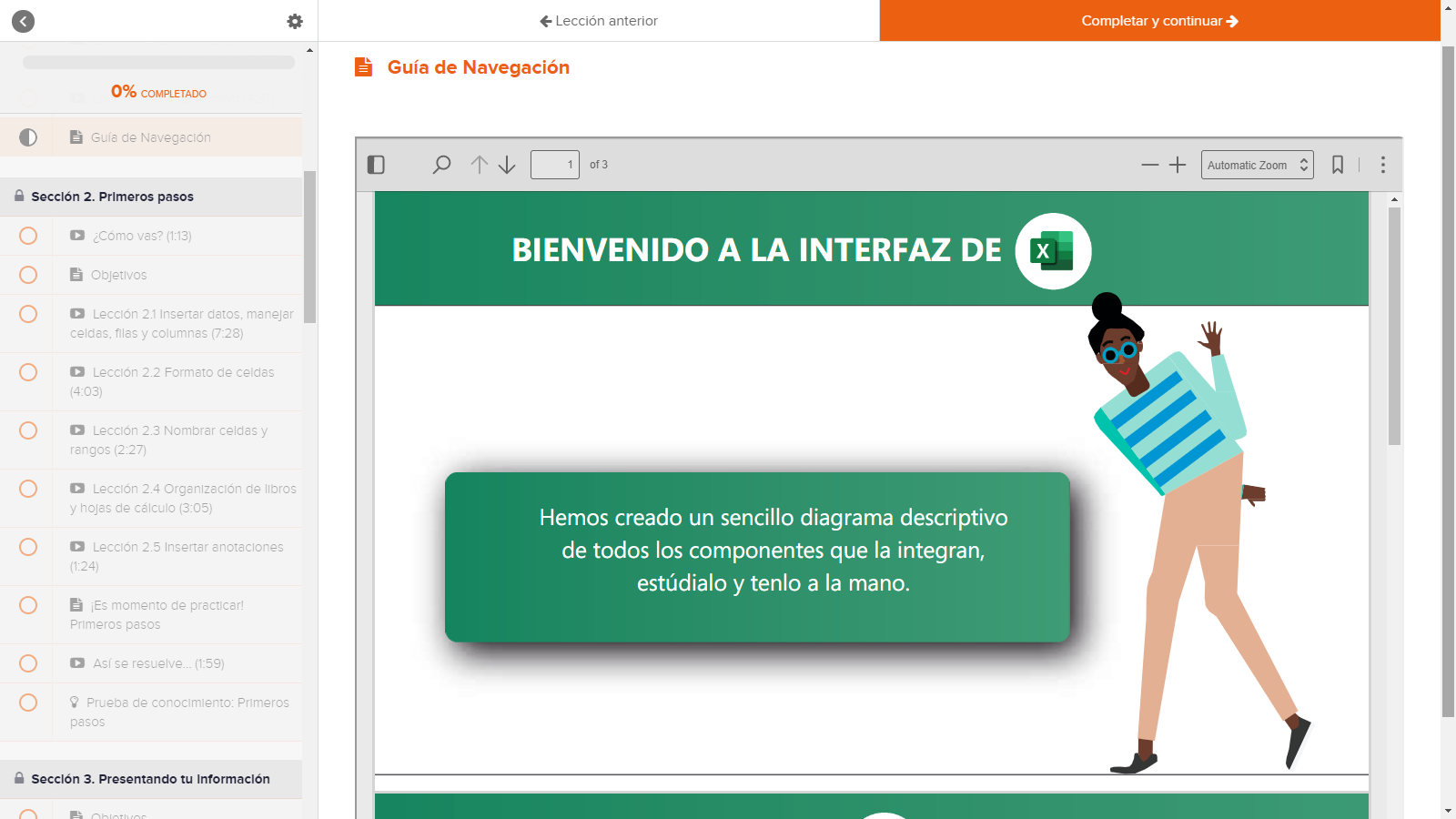Expand Sección 3. Presentando tu información header

(x=151, y=779)
